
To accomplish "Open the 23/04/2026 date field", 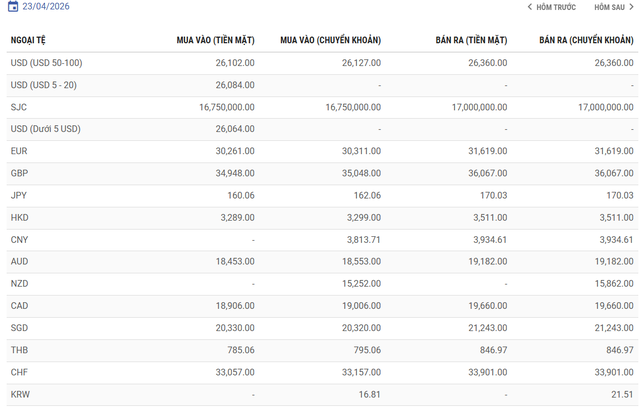I will coord(46,7).
